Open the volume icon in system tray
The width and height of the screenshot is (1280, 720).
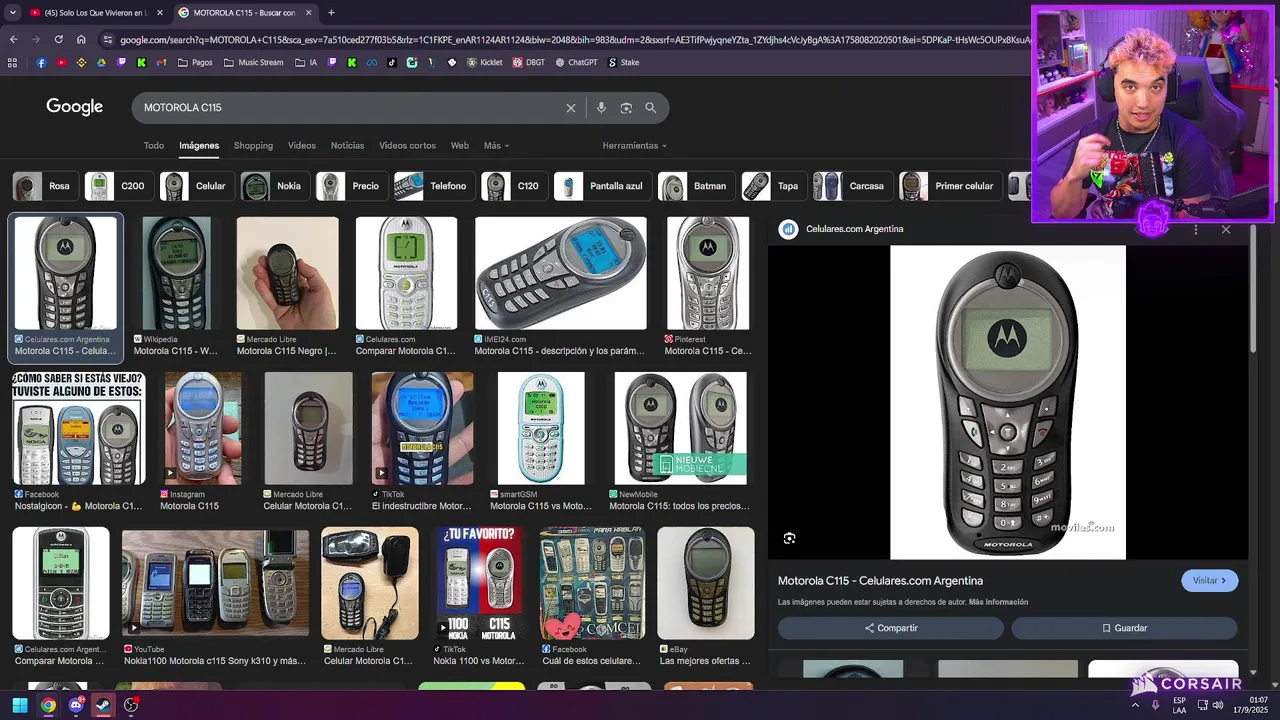(1217, 705)
